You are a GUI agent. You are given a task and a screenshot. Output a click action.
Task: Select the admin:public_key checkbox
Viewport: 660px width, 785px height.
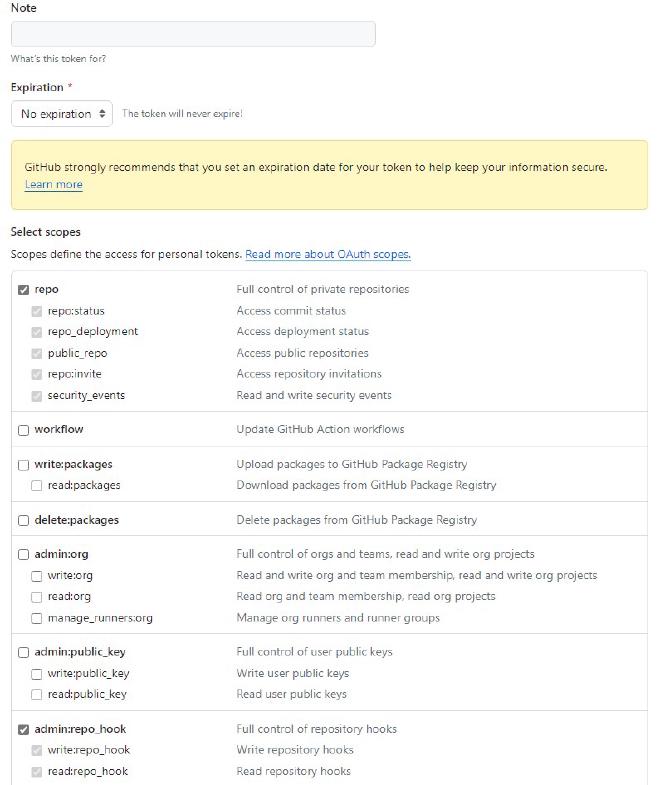click(x=24, y=652)
